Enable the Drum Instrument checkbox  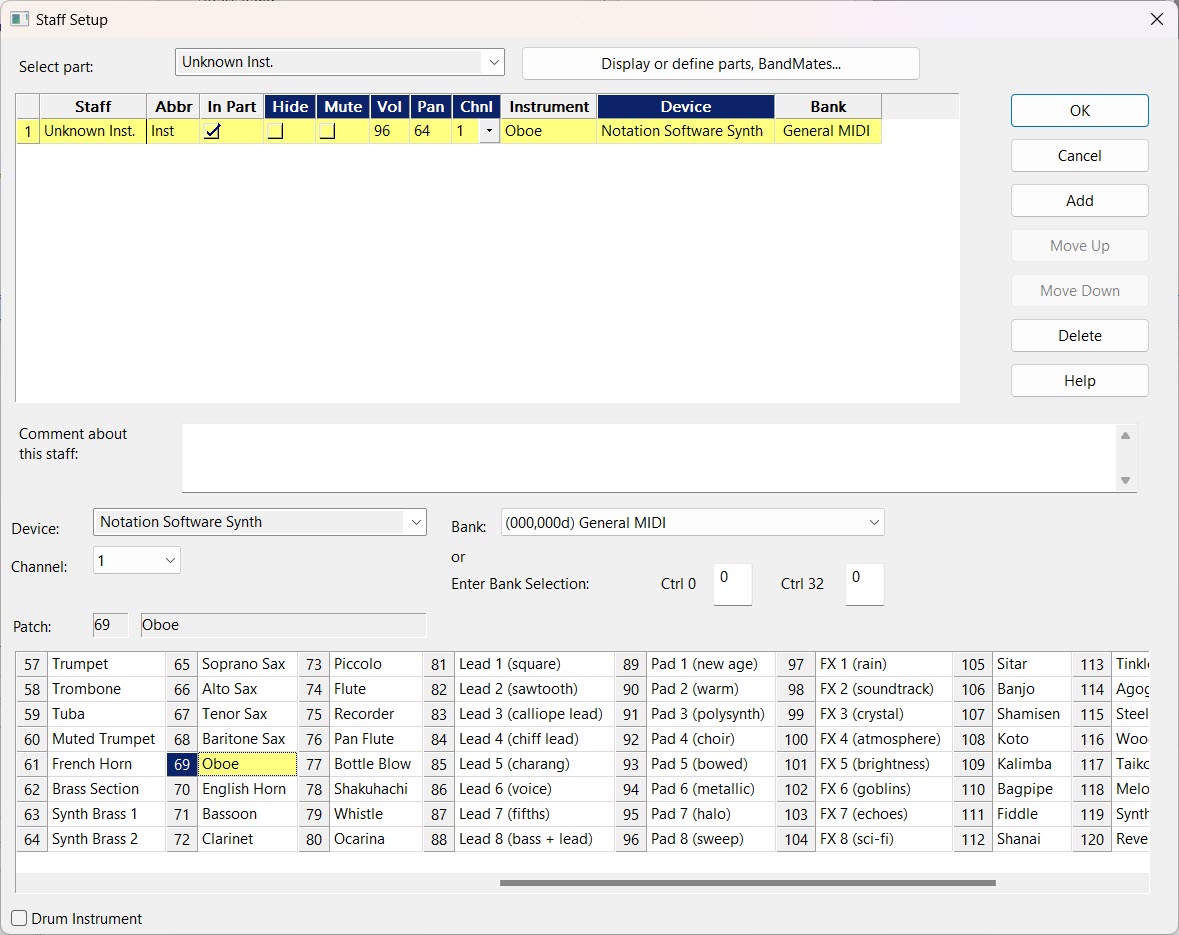click(x=19, y=918)
